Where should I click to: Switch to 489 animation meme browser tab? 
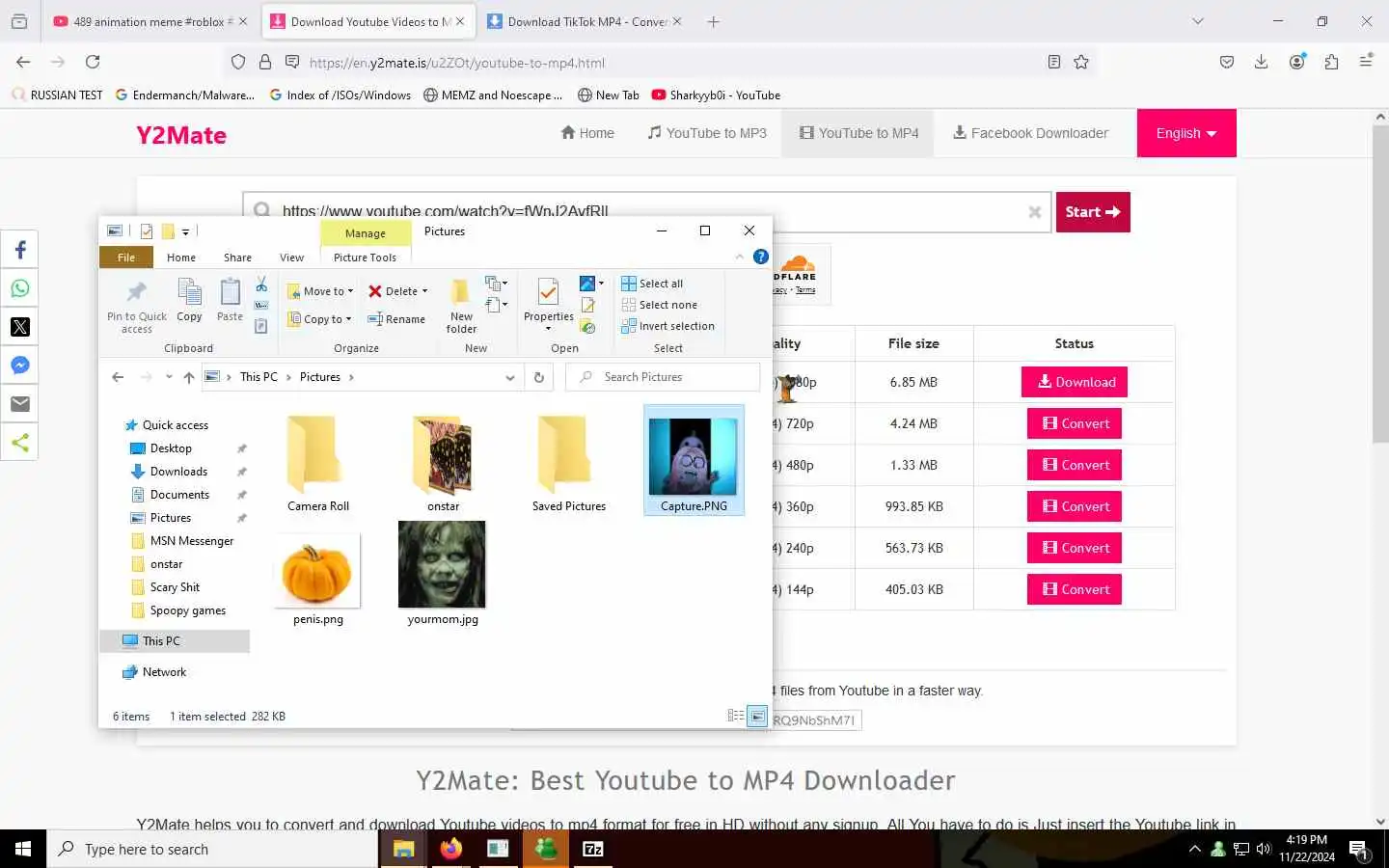[x=151, y=21]
